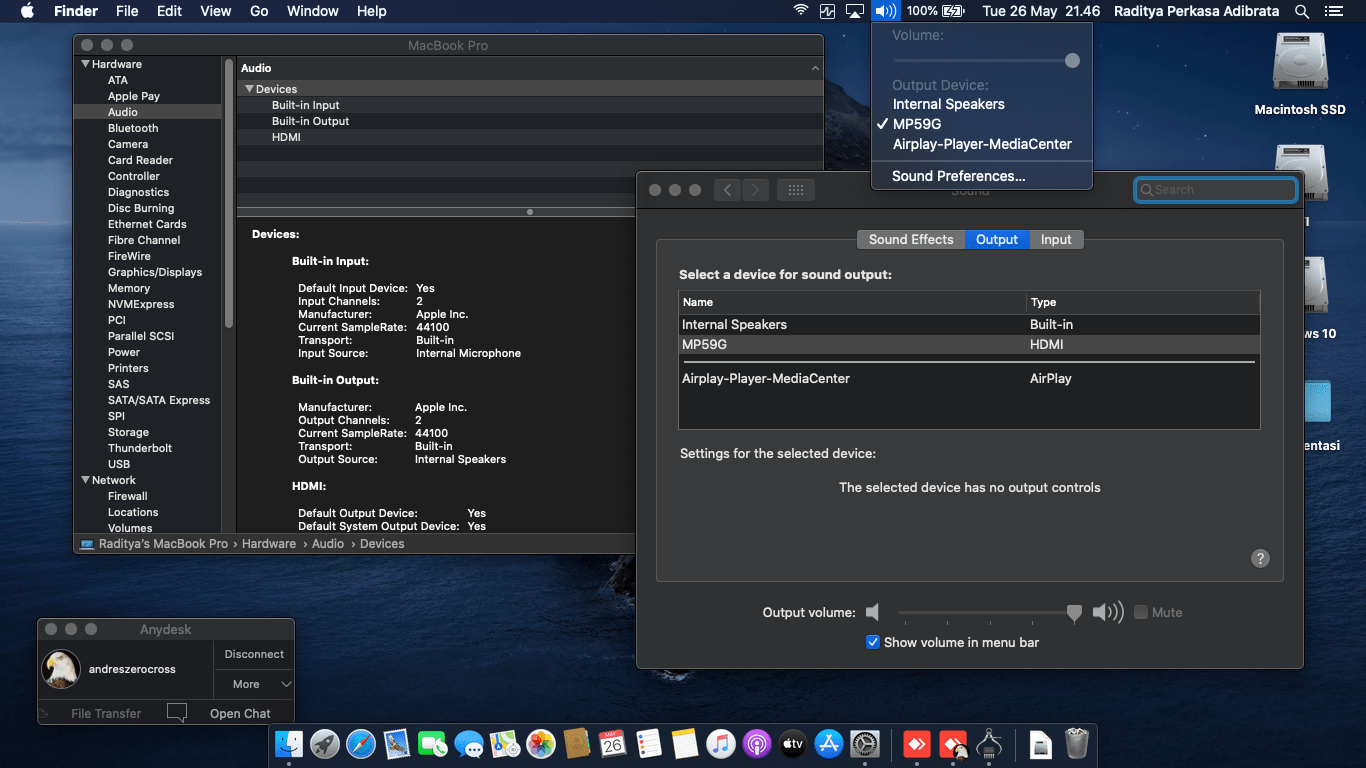Open Finder from the Dock
The image size is (1366, 768).
(289, 744)
